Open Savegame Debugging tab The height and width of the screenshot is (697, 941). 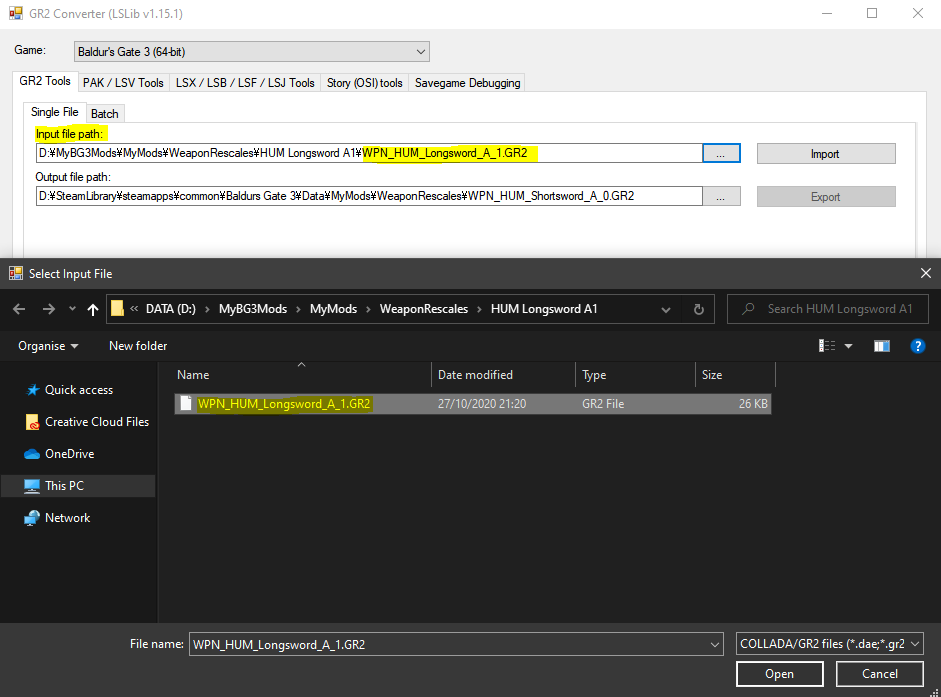click(467, 83)
